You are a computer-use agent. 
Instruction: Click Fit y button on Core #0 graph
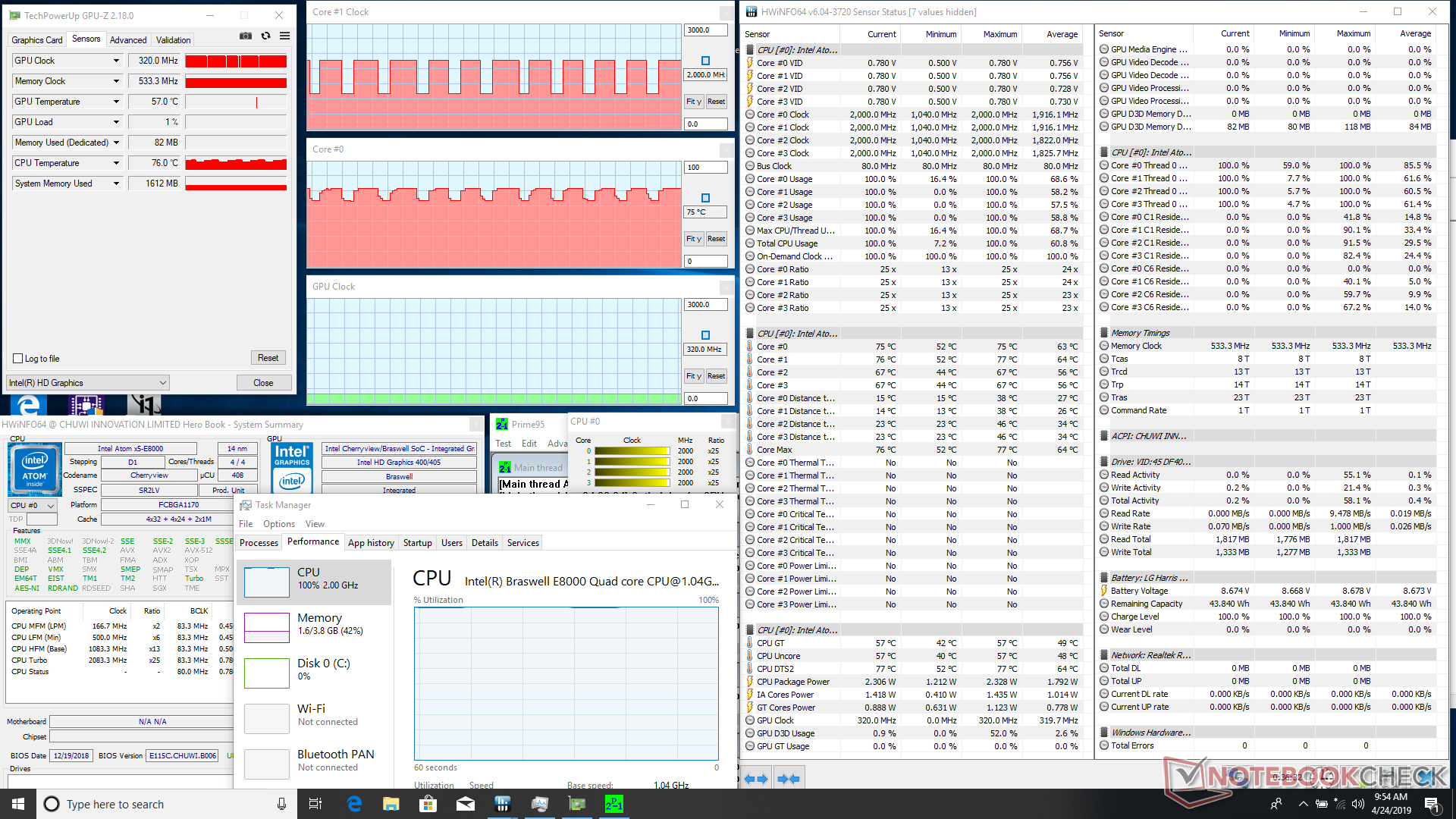[693, 239]
